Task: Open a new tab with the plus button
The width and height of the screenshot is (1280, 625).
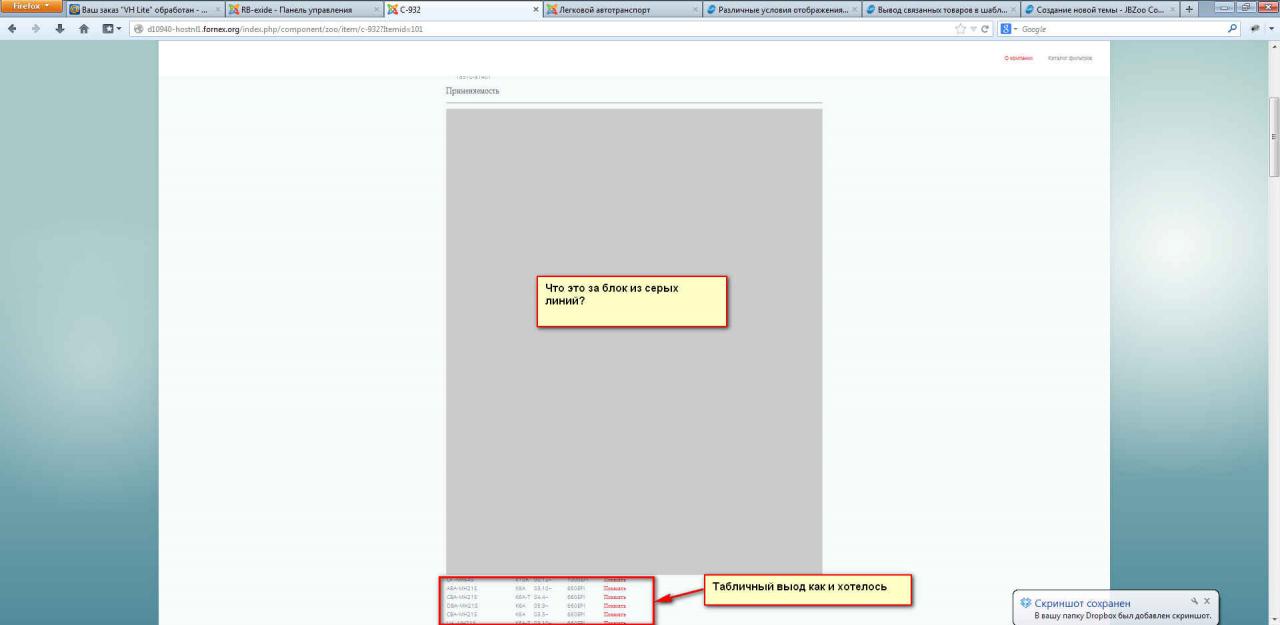Action: click(1189, 10)
